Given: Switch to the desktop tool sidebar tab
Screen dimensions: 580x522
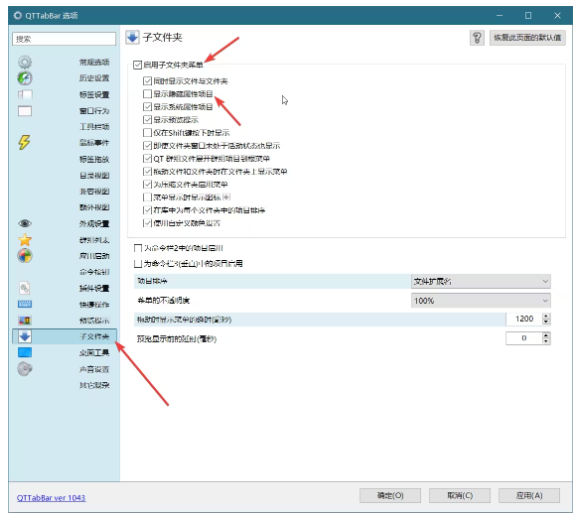Looking at the screenshot, I should click(x=64, y=353).
